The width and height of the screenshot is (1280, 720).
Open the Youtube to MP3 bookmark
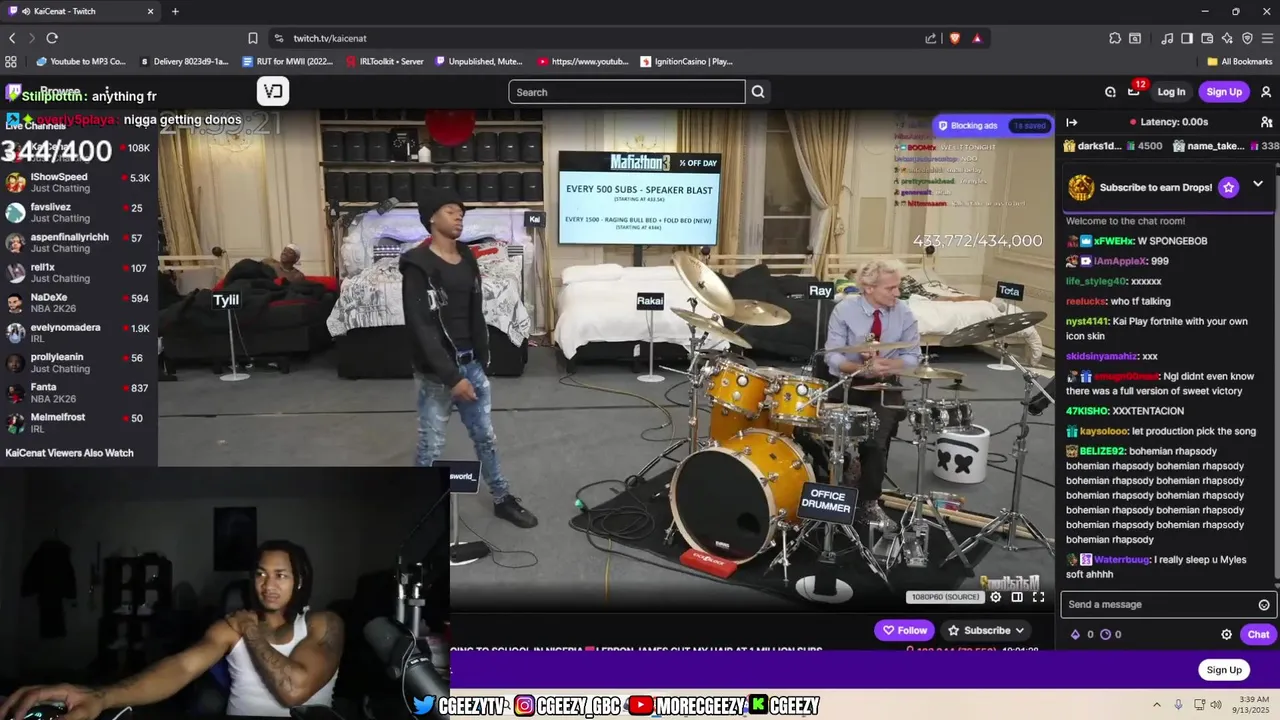82,61
